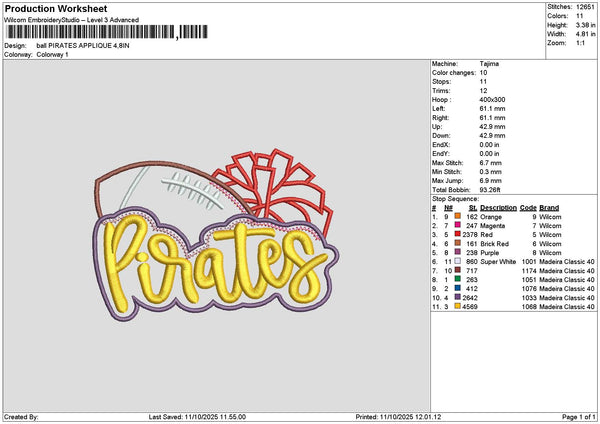The width and height of the screenshot is (600, 424).
Task: Click stitch count 2642 in row 10
Action: pyautogui.click(x=470, y=298)
